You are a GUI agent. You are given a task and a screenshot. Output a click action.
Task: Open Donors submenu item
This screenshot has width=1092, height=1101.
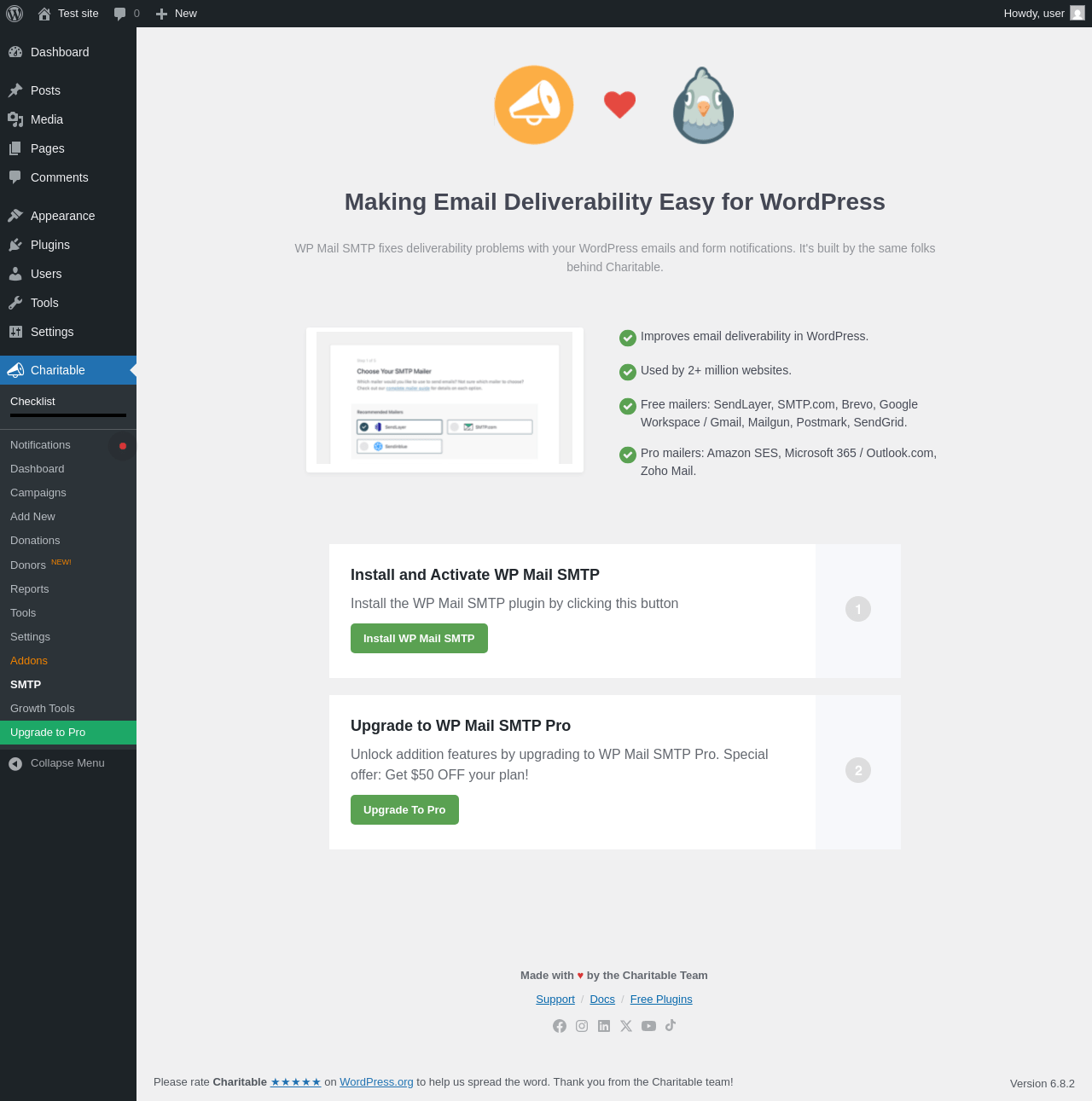click(28, 565)
